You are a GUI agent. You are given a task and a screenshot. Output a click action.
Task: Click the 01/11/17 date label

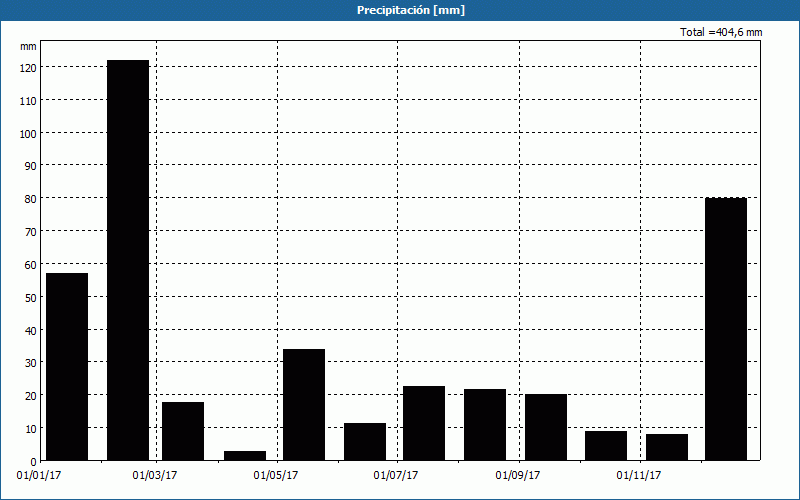coord(639,476)
